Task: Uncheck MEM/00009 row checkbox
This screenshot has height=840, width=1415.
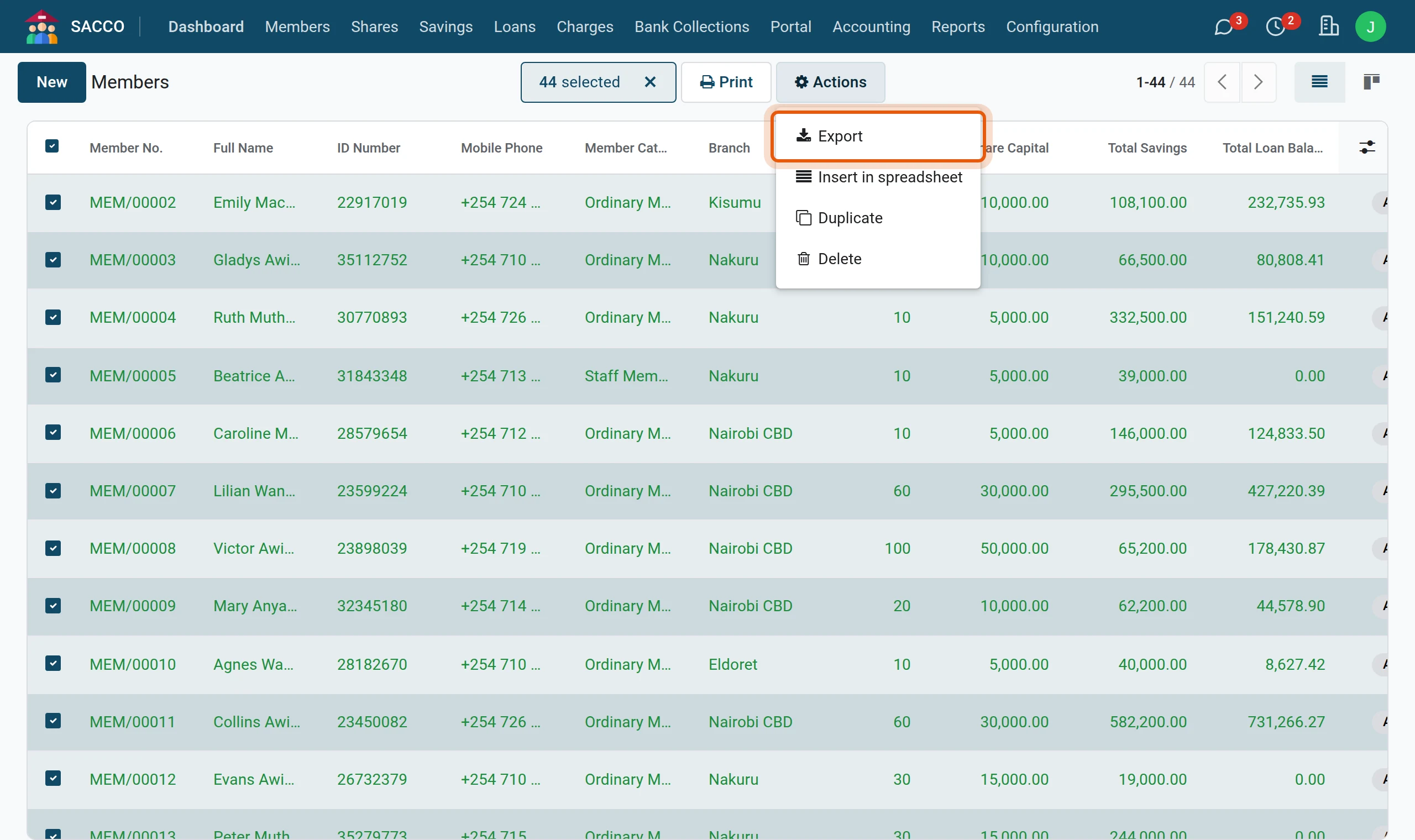Action: 53,606
